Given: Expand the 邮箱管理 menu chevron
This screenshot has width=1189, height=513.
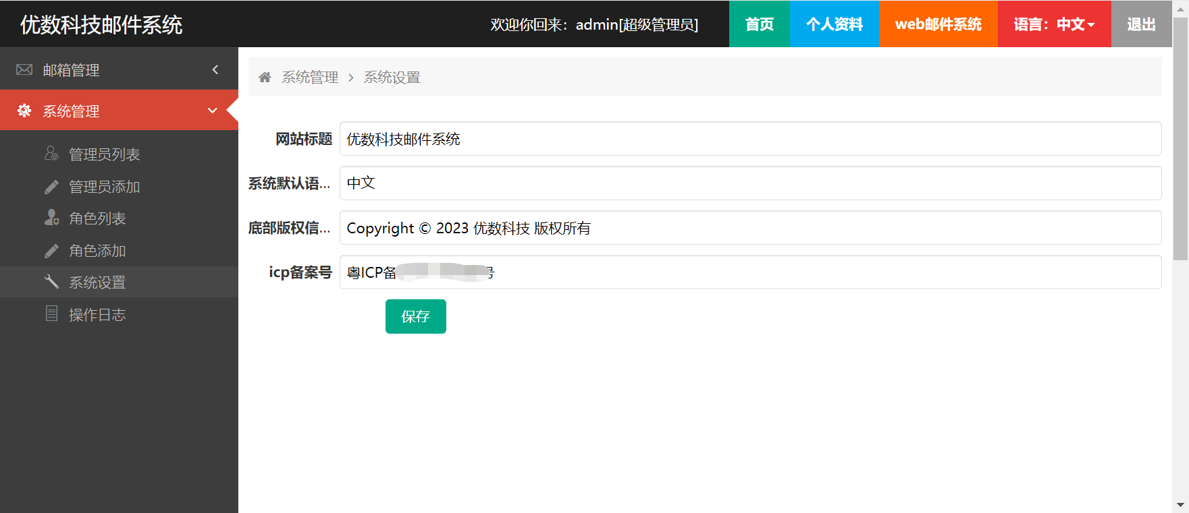Looking at the screenshot, I should click(215, 70).
